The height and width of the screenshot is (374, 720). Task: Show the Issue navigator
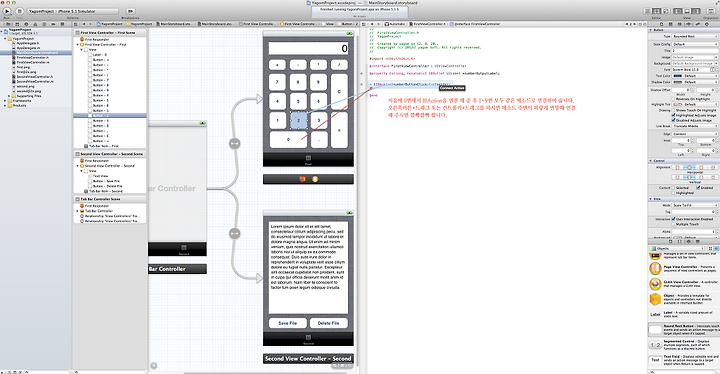[x=35, y=24]
